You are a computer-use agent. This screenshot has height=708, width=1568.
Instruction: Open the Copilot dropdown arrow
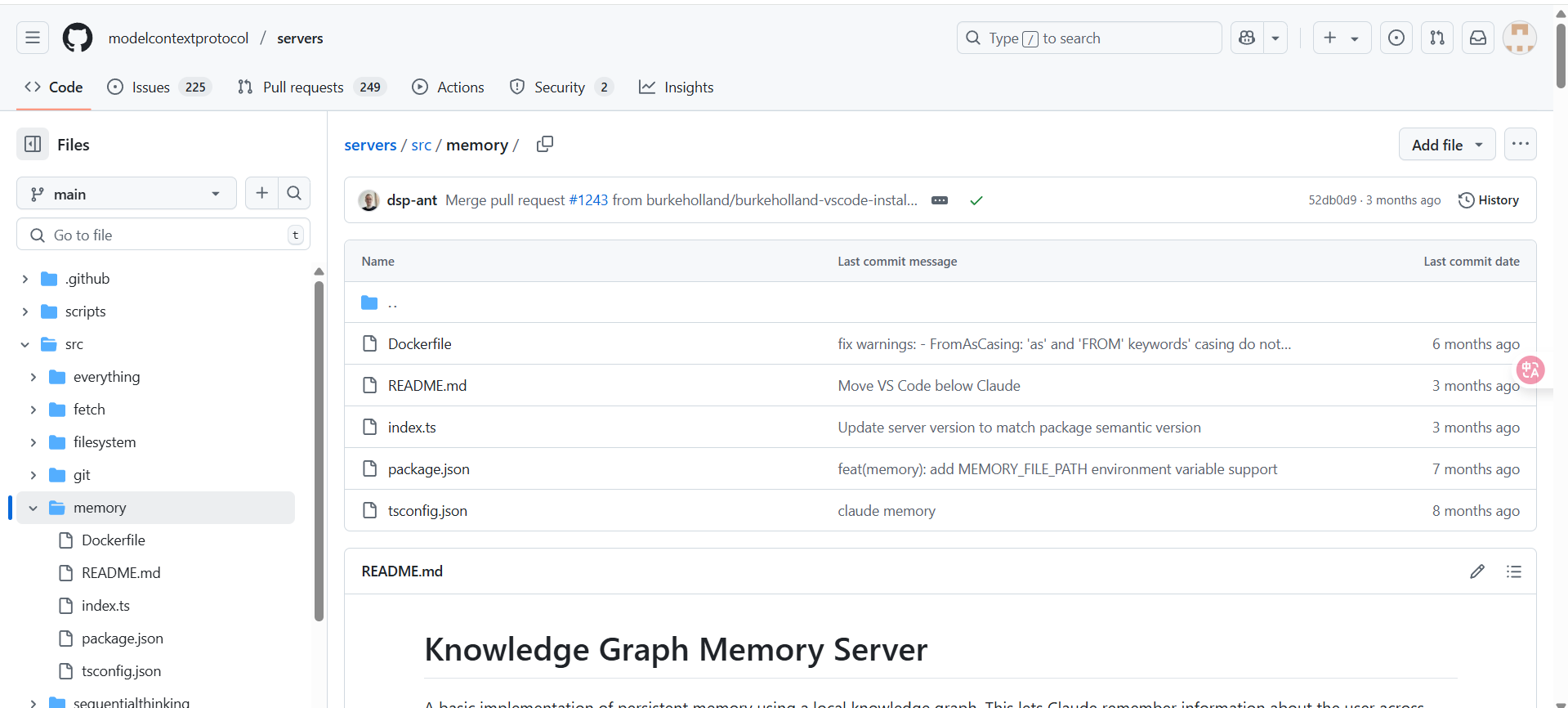tap(1275, 38)
